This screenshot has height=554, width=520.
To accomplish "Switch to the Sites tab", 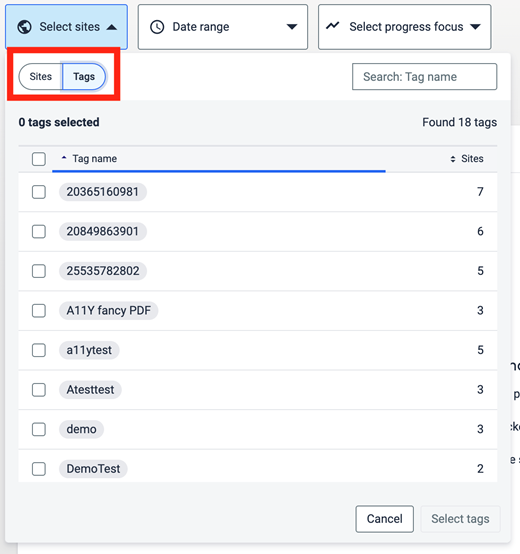I will click(41, 76).
